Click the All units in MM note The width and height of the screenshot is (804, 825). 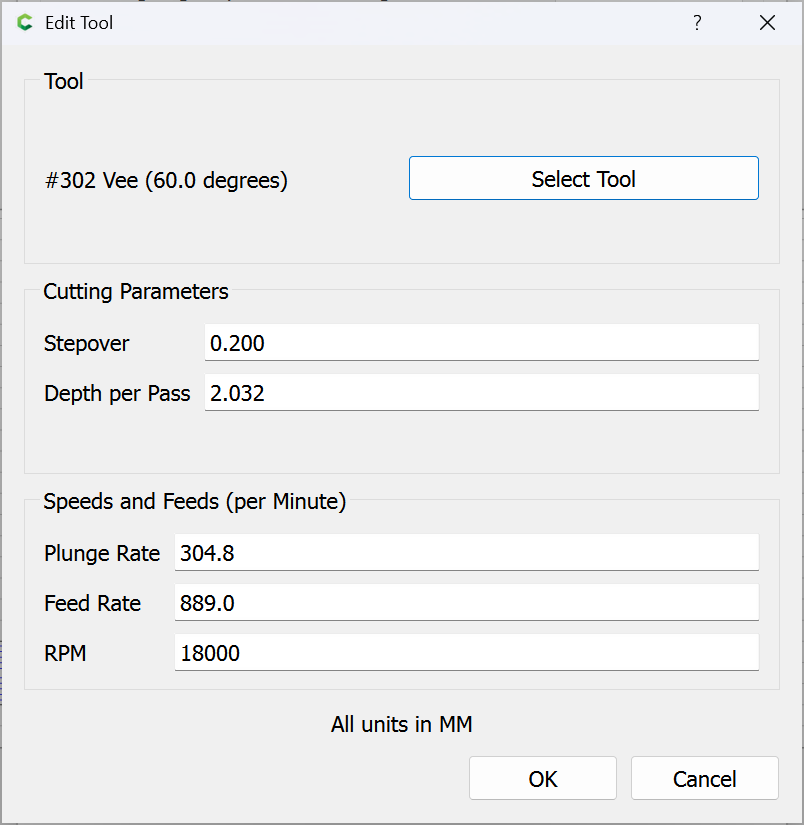(401, 725)
